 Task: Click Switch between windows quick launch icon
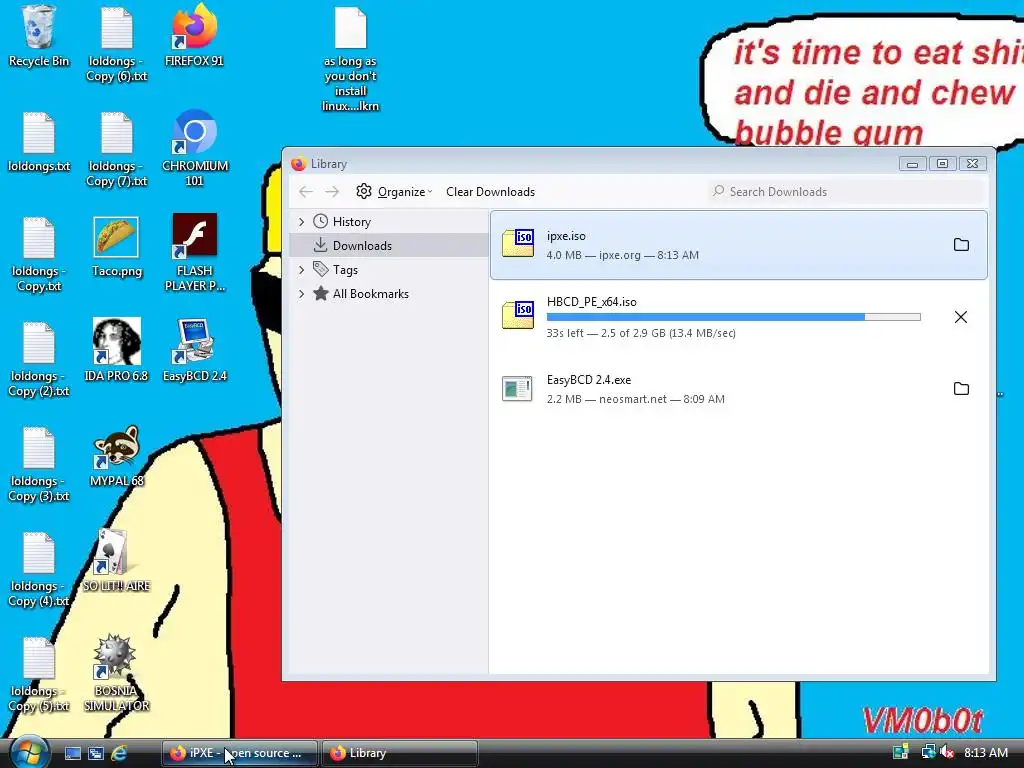point(95,753)
